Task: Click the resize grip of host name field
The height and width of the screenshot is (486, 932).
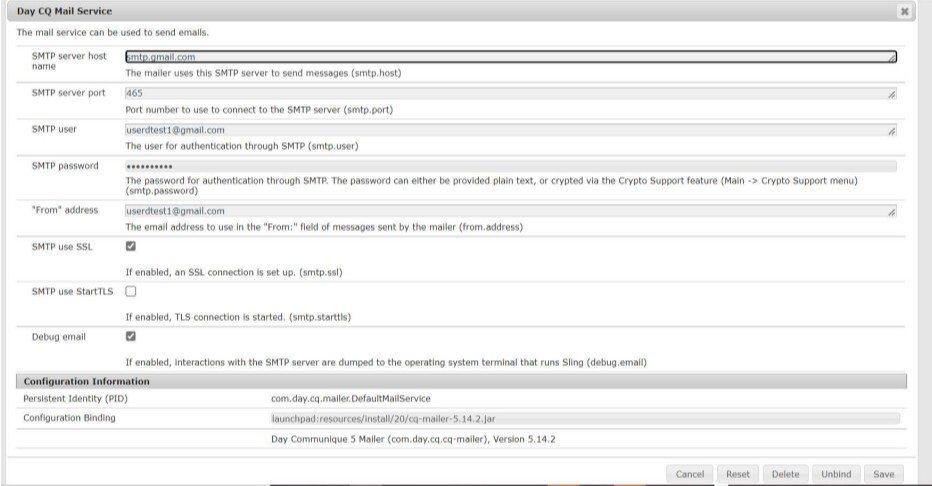Action: click(x=892, y=58)
